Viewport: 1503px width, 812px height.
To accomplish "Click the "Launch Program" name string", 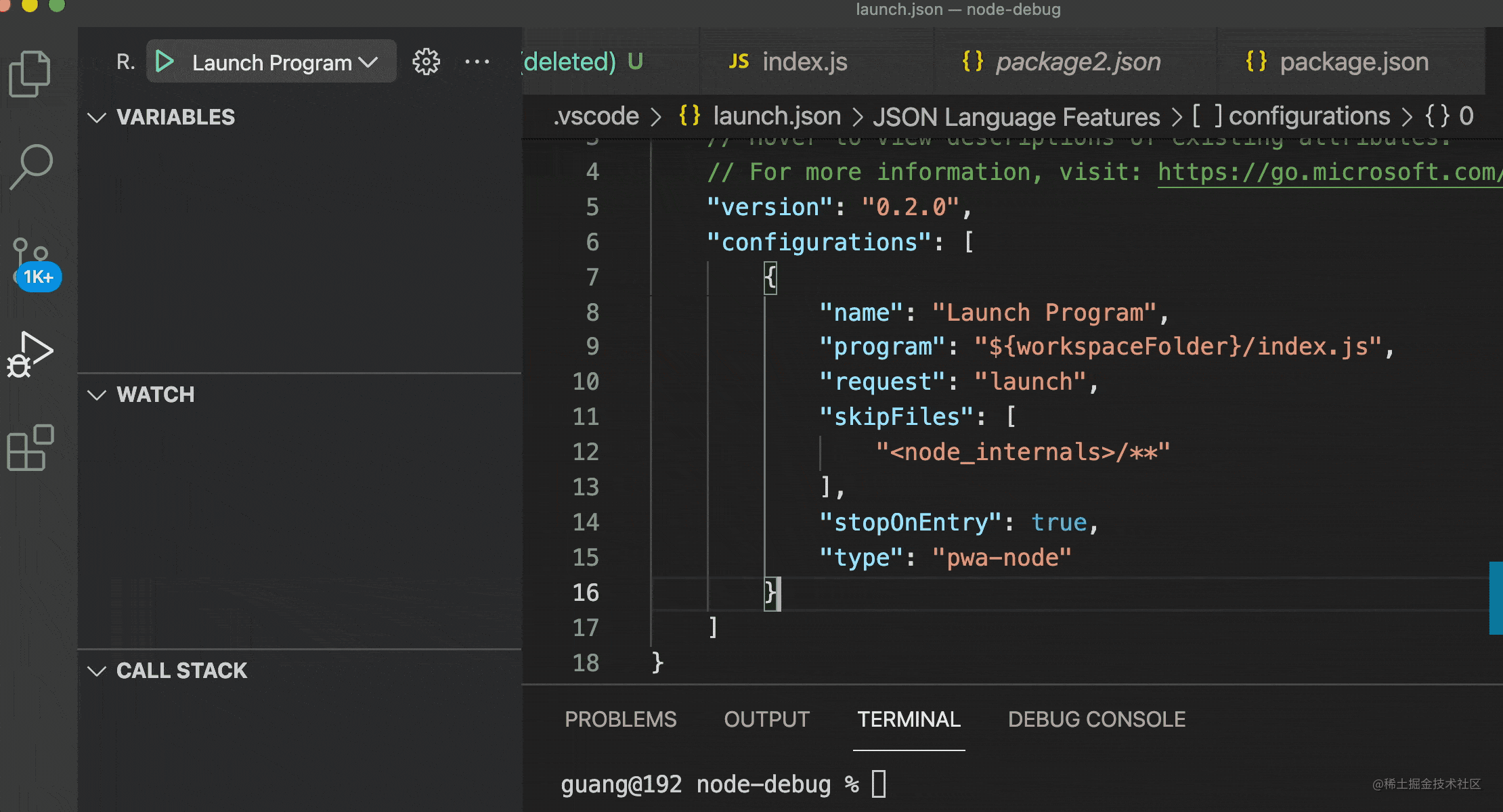I will click(x=1044, y=313).
